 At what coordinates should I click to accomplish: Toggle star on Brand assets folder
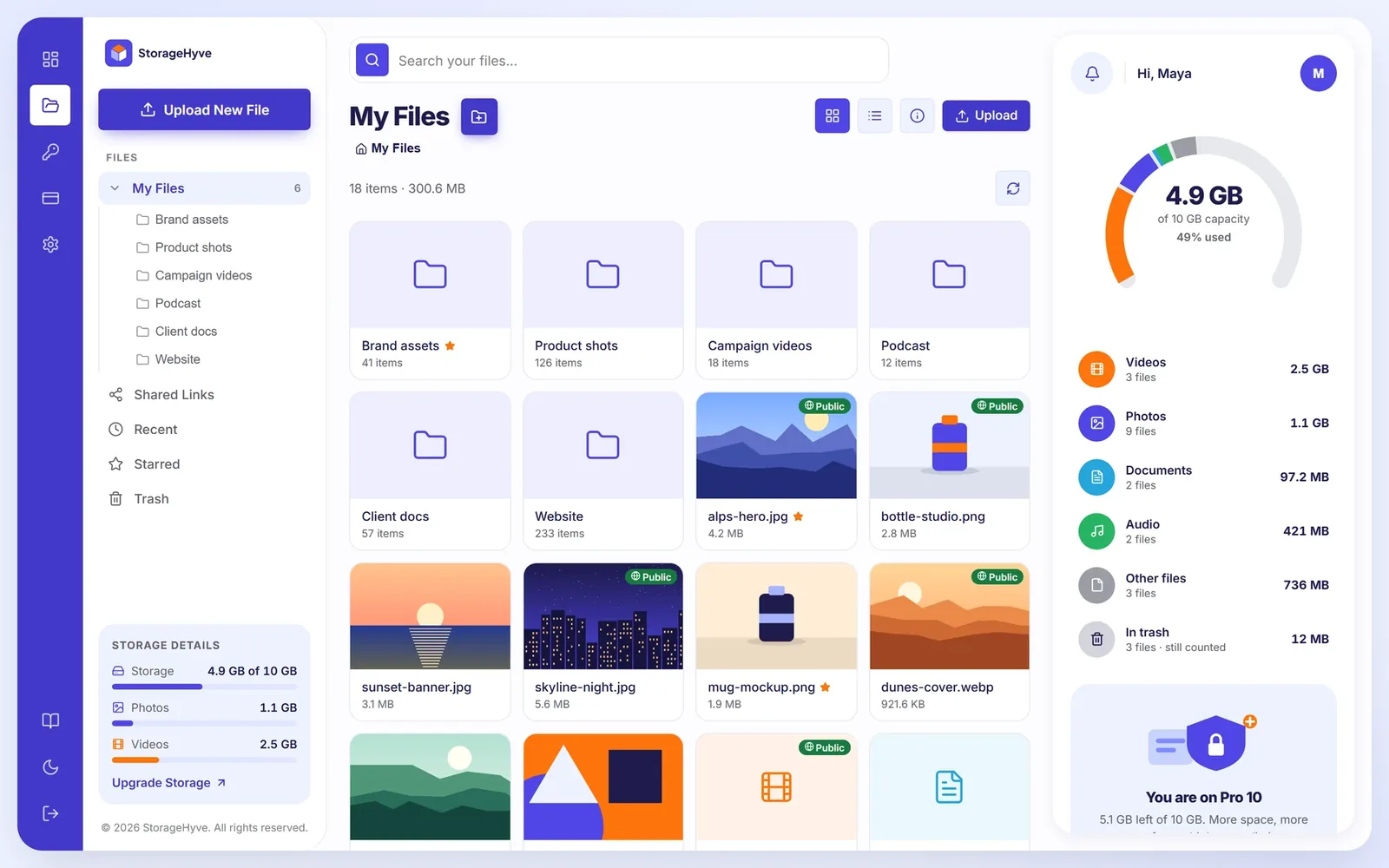450,345
